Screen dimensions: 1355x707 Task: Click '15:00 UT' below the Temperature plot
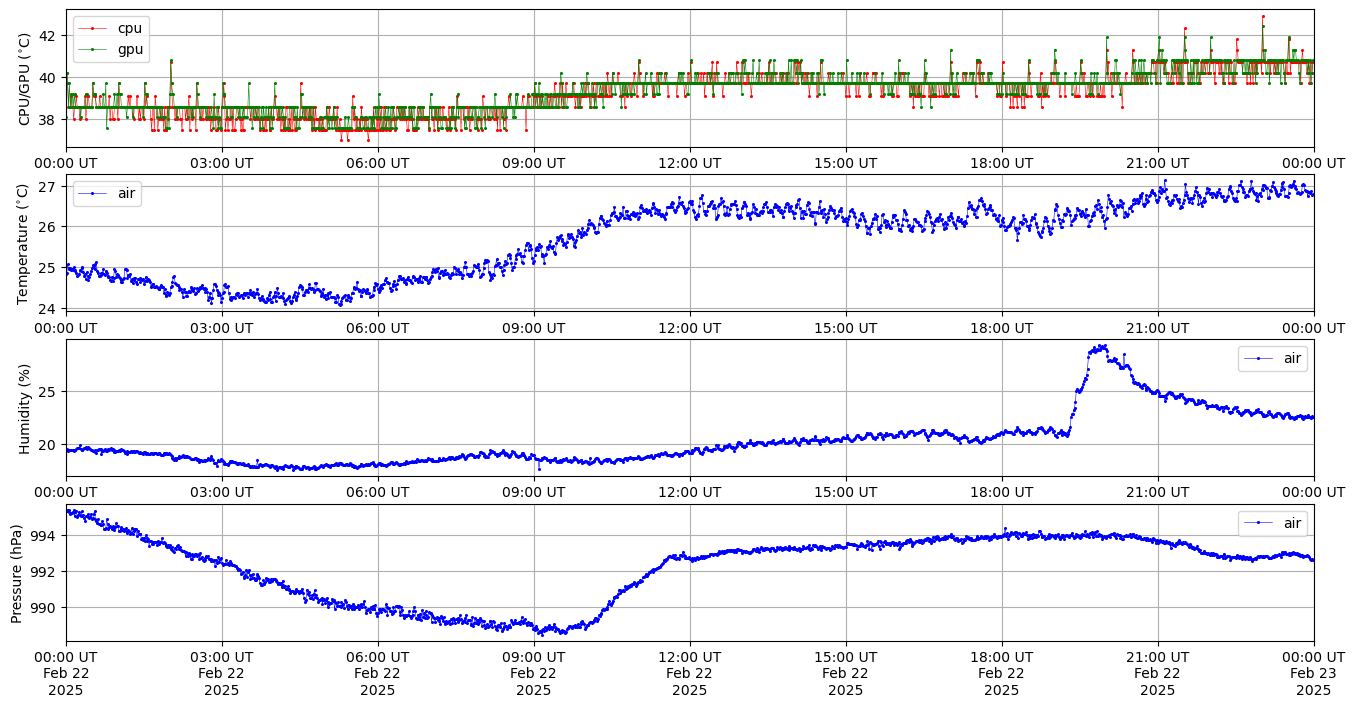pyautogui.click(x=846, y=328)
